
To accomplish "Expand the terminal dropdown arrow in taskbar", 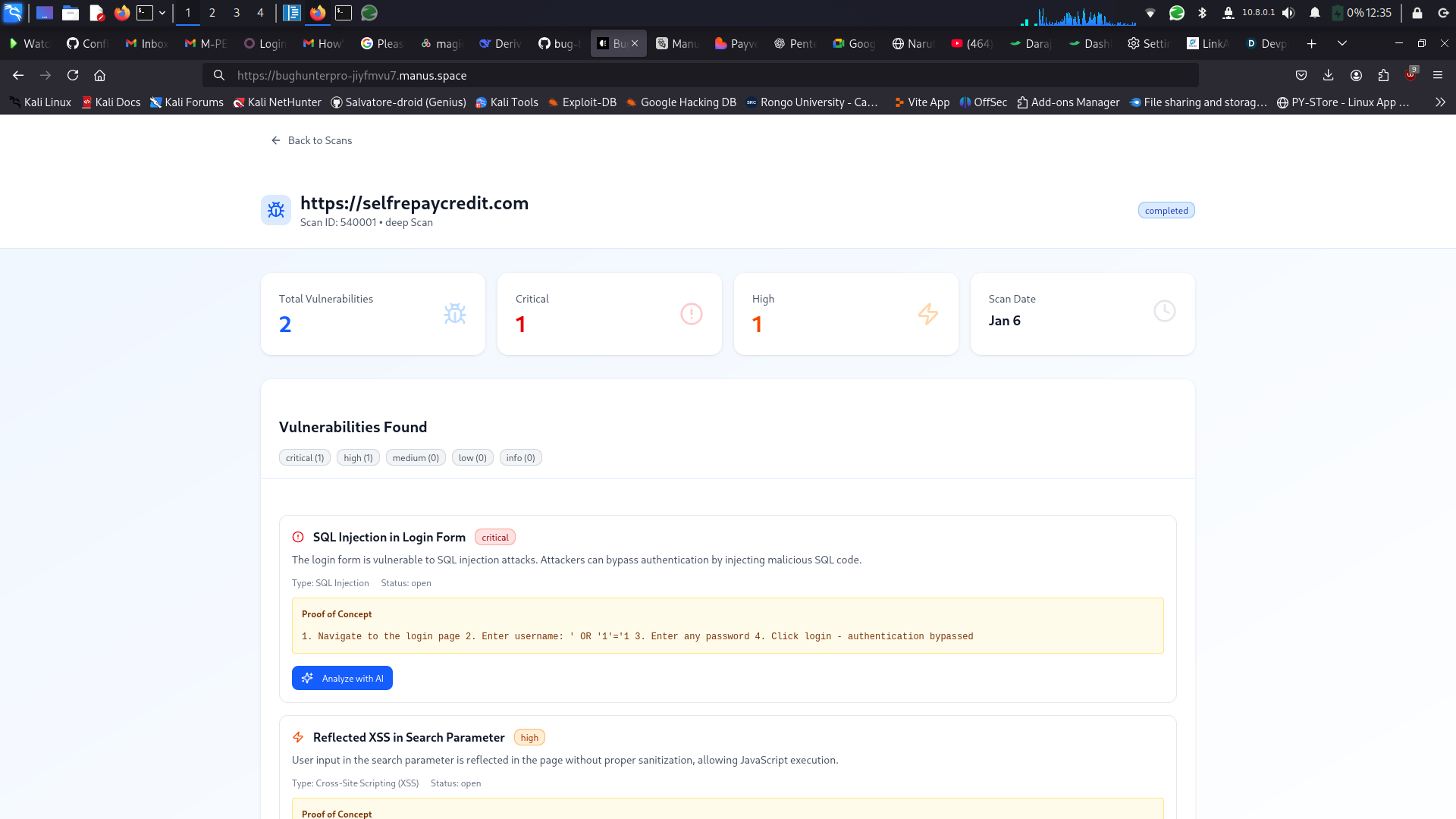I will click(x=162, y=13).
